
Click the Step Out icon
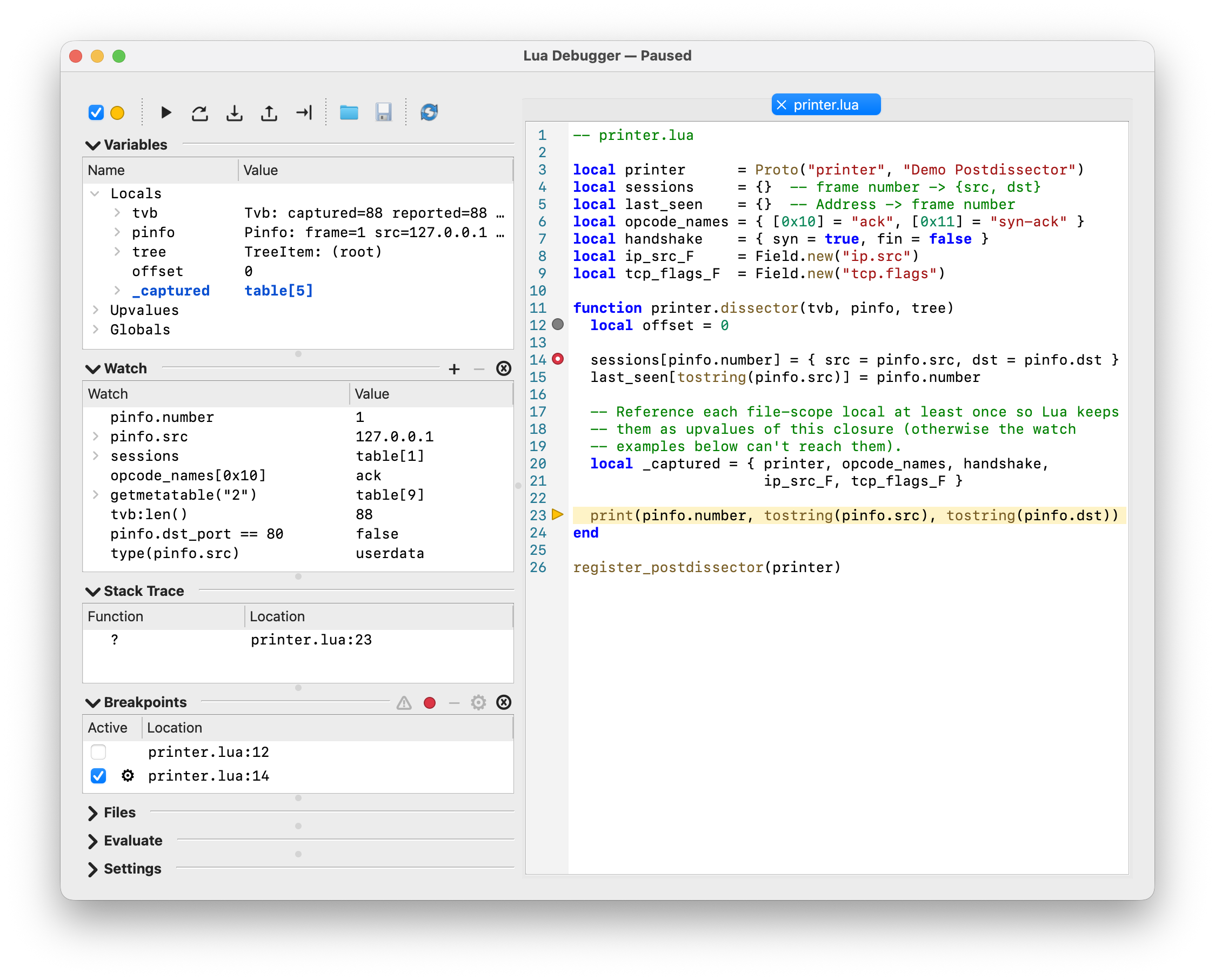tap(269, 113)
